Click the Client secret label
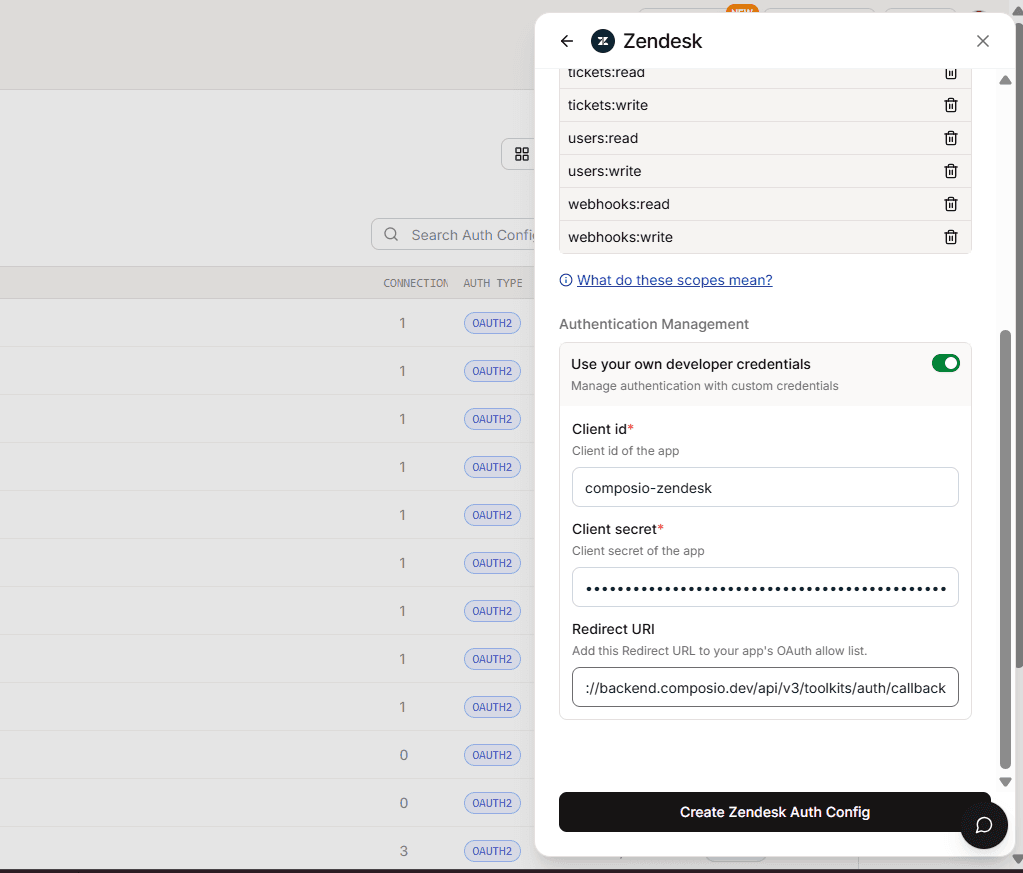 point(617,529)
